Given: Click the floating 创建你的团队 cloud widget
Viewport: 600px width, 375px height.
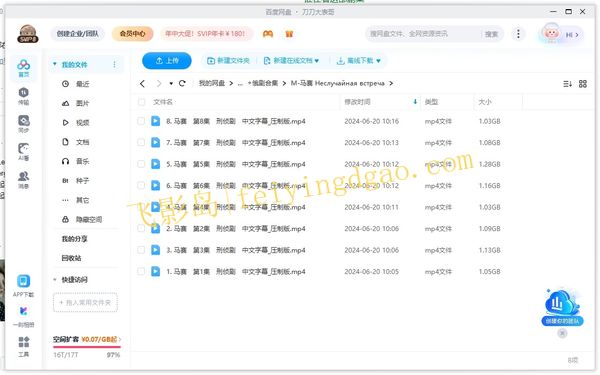Looking at the screenshot, I should pos(562,308).
